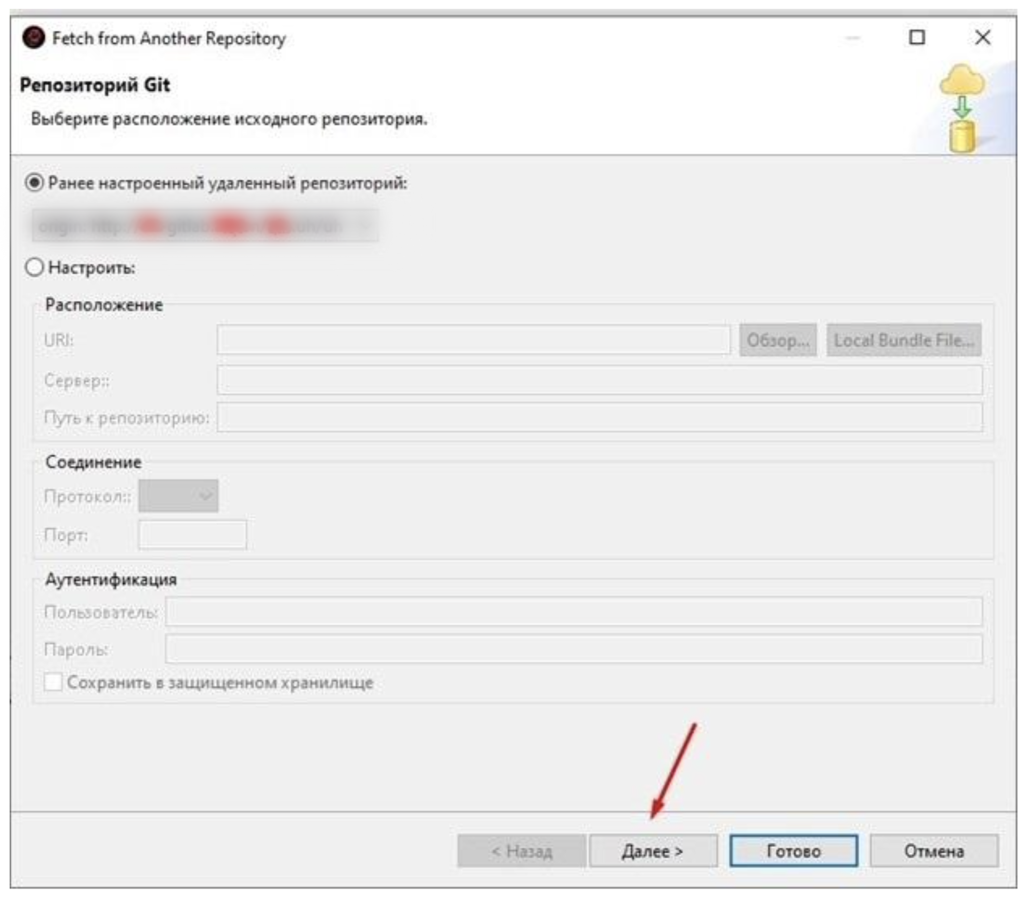Click the cloud fetch wizard banner icon
The width and height of the screenshot is (1024, 901).
(x=961, y=109)
